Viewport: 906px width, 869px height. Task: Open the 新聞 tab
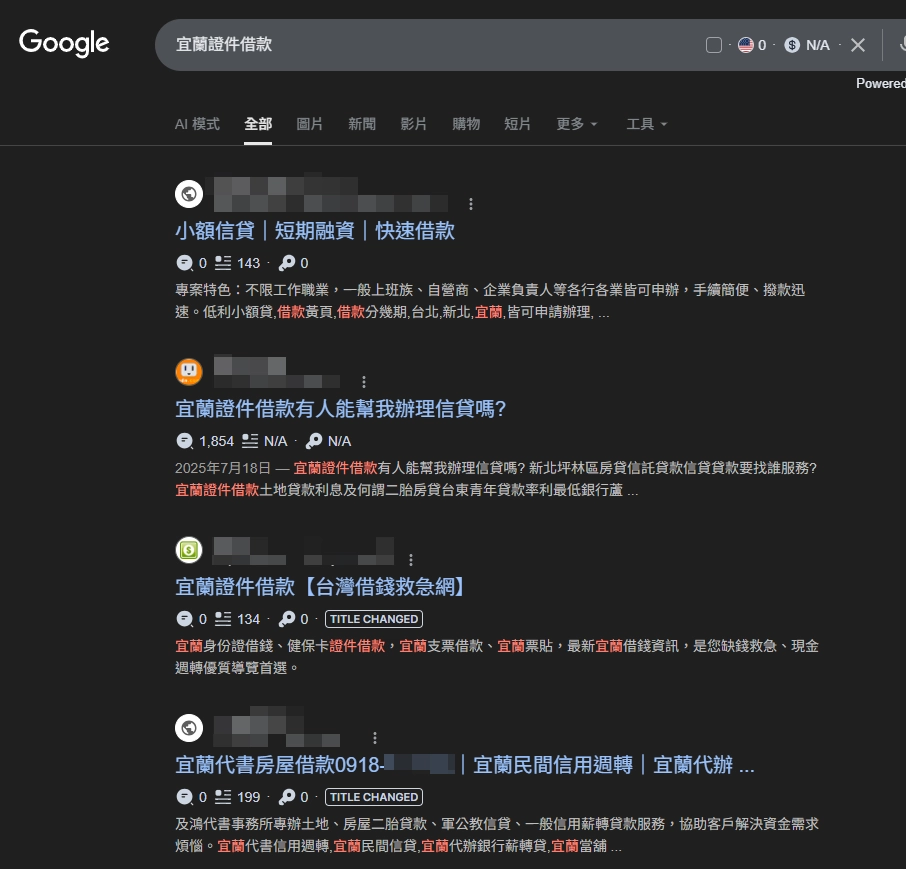pos(362,124)
